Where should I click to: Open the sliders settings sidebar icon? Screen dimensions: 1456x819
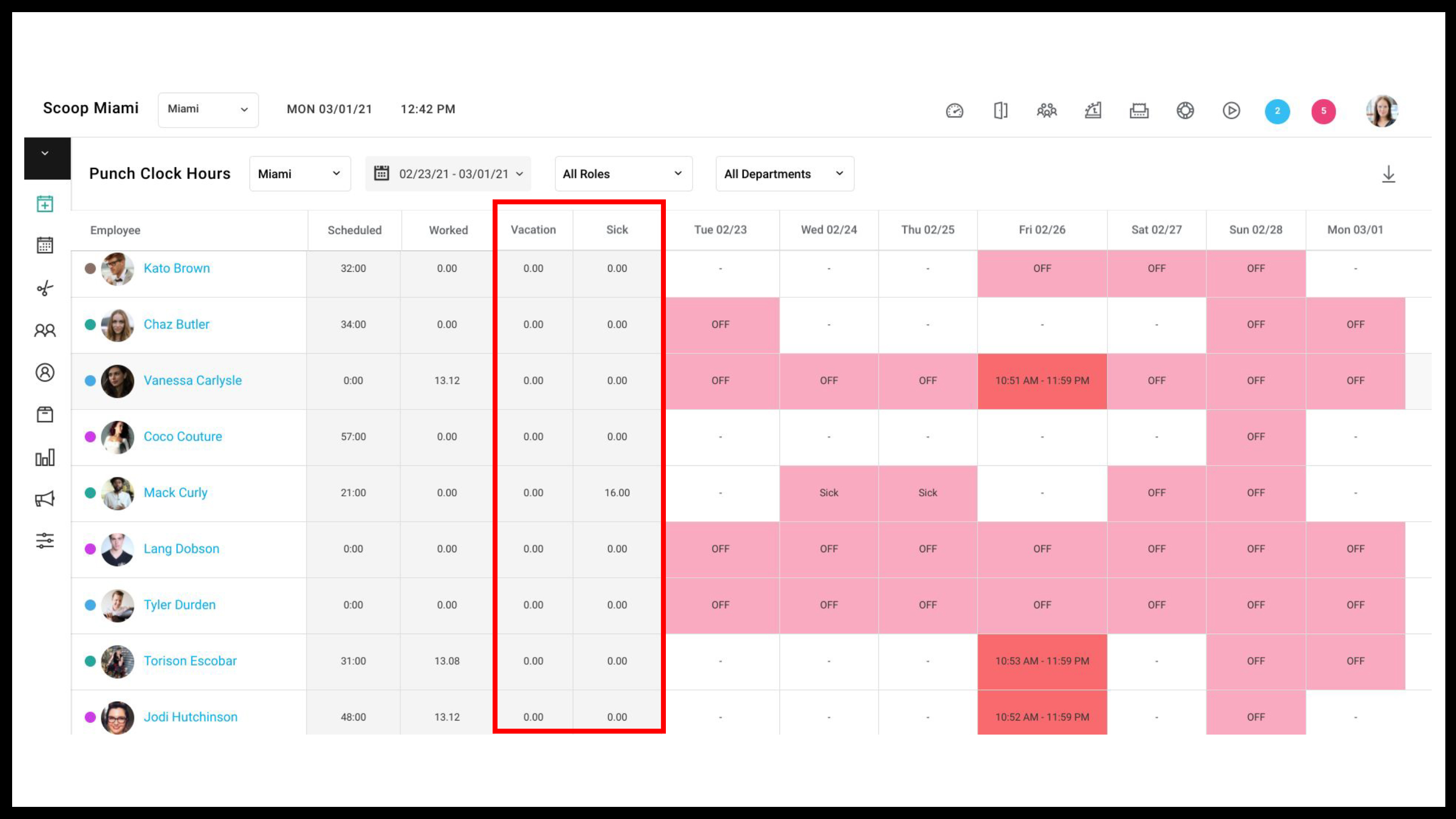point(45,541)
